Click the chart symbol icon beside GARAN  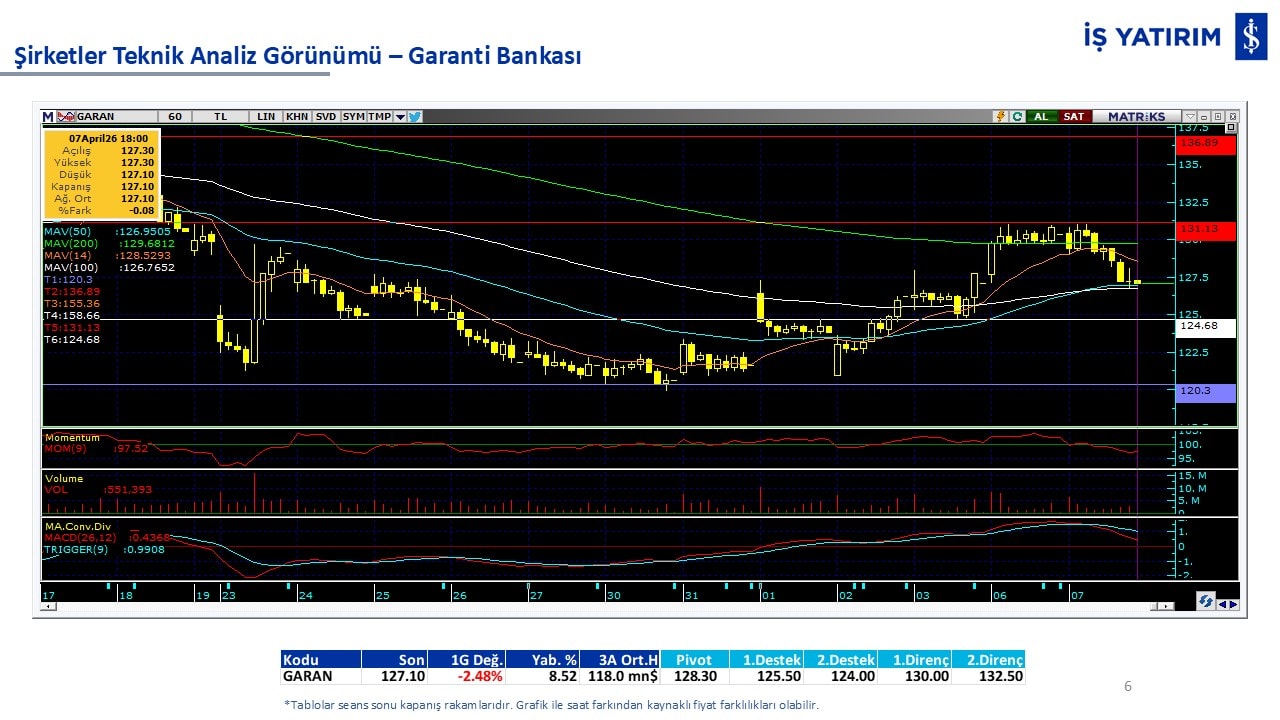tap(66, 117)
